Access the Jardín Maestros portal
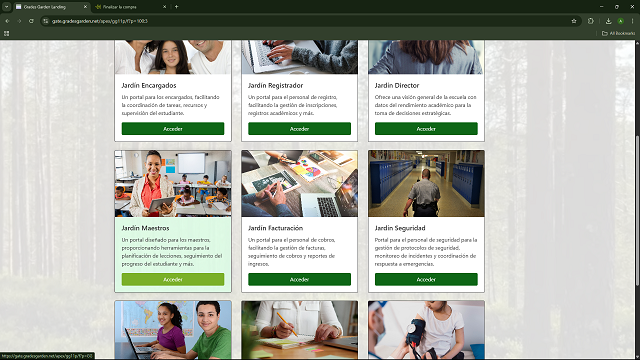The width and height of the screenshot is (640, 360). [173, 279]
